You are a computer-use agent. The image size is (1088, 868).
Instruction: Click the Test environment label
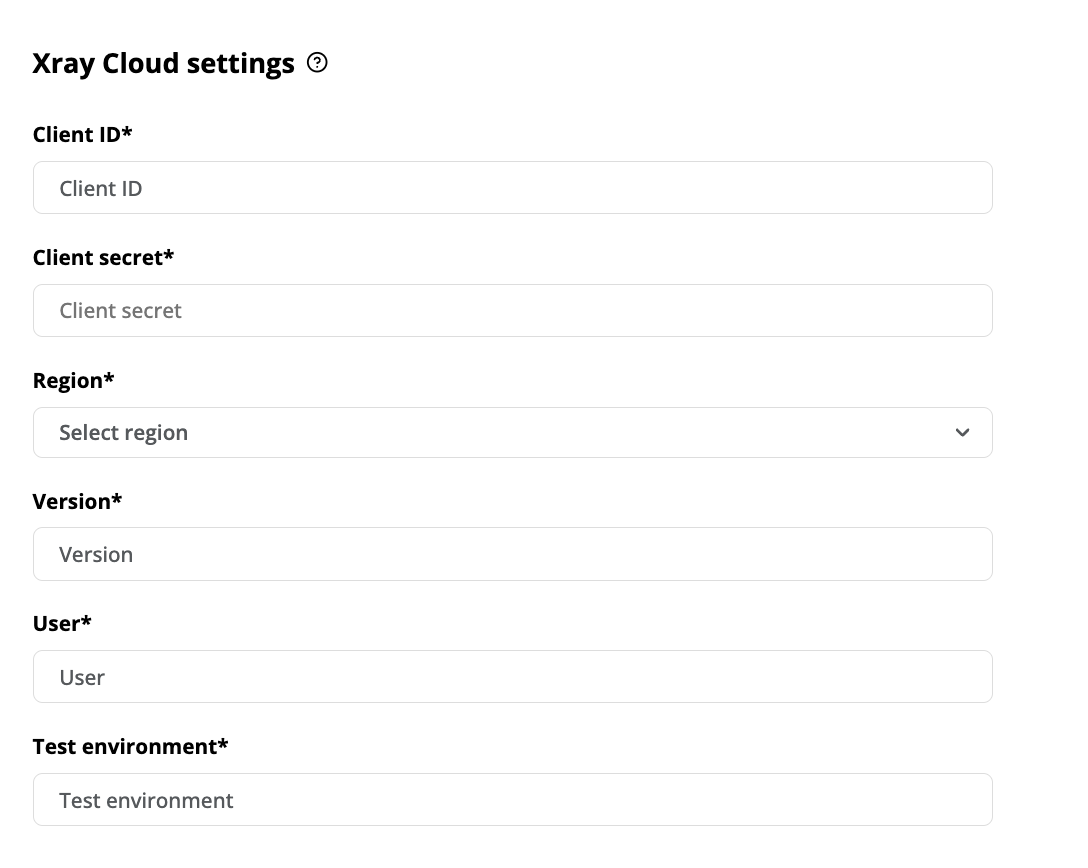coord(130,746)
